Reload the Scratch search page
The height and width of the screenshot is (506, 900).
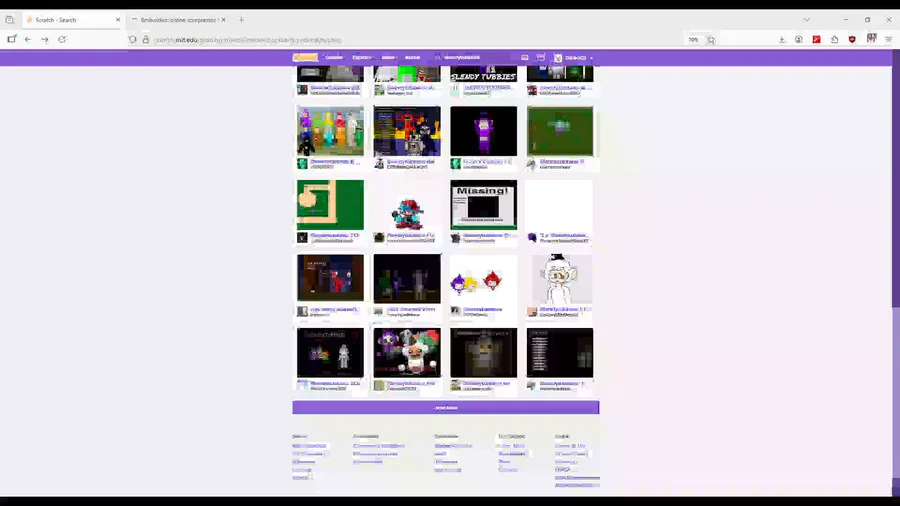pos(62,40)
